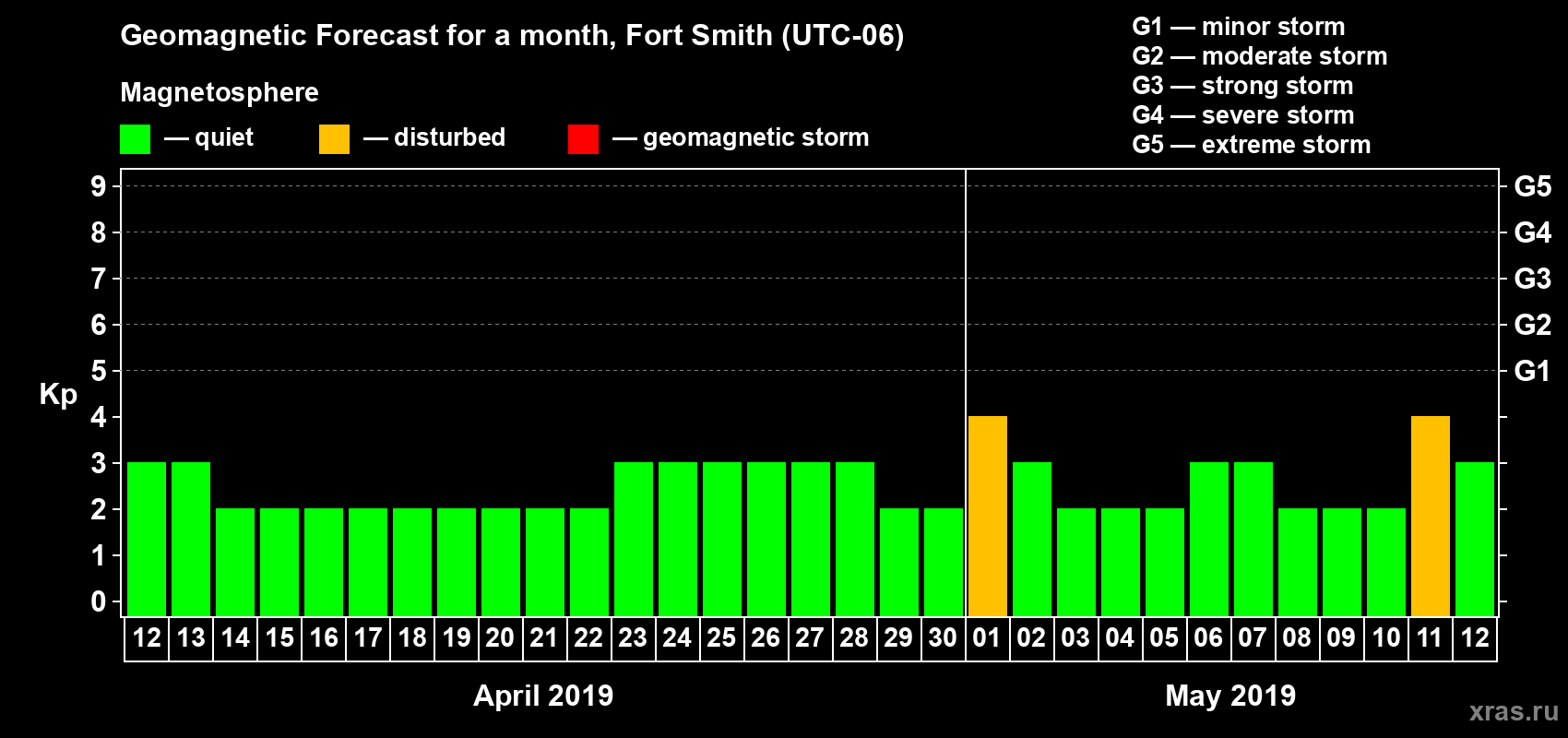This screenshot has height=738, width=1568.
Task: Click the date label '10' in May
Action: [1386, 638]
